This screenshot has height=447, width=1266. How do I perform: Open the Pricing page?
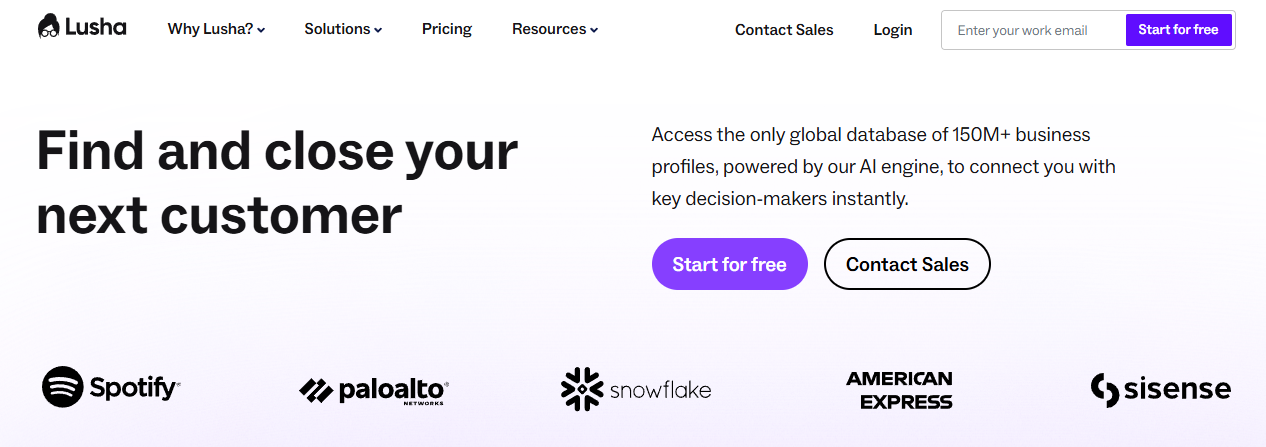coord(447,30)
